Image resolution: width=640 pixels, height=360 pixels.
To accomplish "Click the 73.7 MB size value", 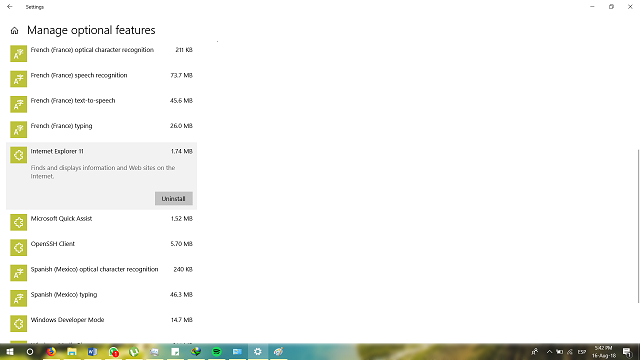I will (x=181, y=75).
